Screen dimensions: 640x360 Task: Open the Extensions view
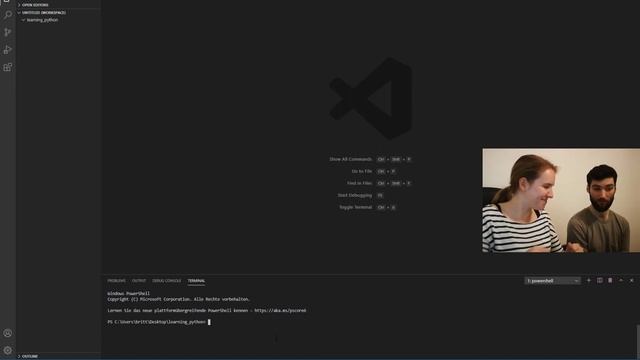8,67
